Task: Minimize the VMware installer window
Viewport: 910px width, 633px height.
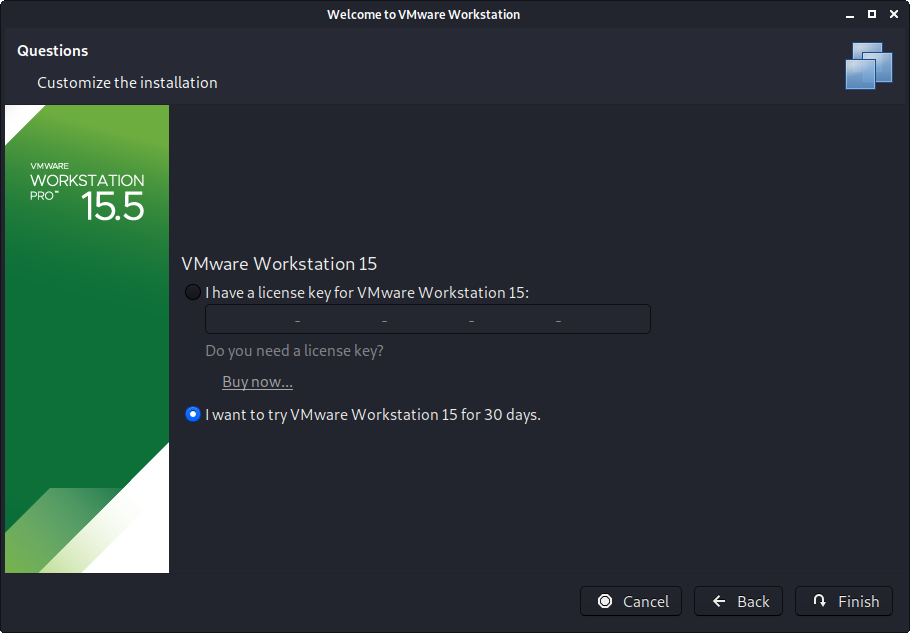Action: [x=850, y=15]
